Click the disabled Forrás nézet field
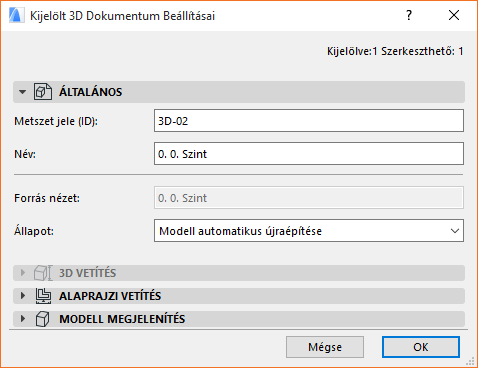The image size is (478, 368). coord(309,198)
